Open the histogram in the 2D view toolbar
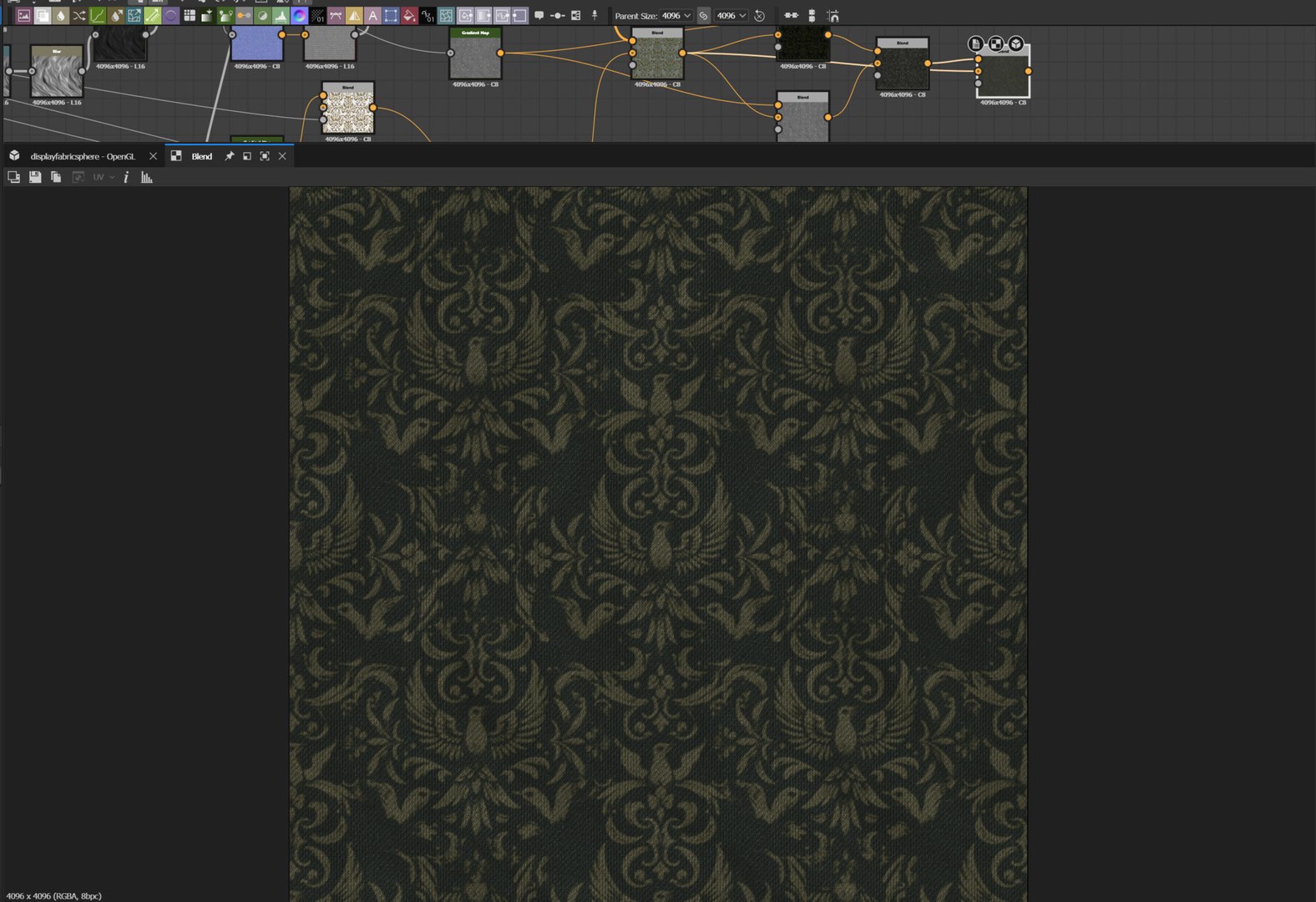This screenshot has width=1316, height=902. 147,177
